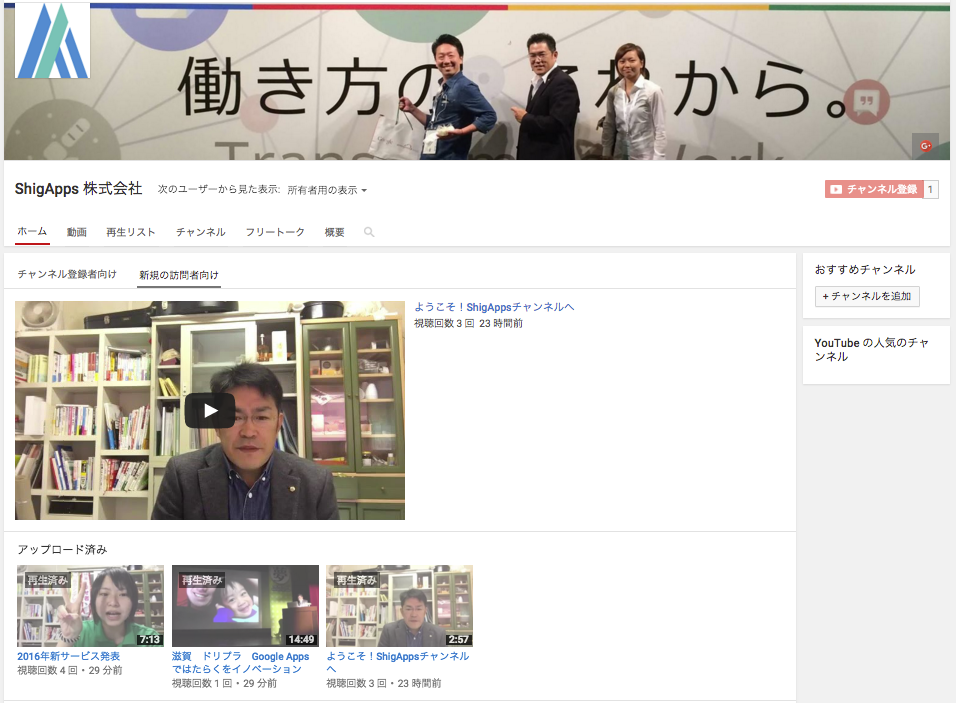This screenshot has width=956, height=703.
Task: Click the 視聴回数 4 回・29 分前 text
Action: click(70, 670)
